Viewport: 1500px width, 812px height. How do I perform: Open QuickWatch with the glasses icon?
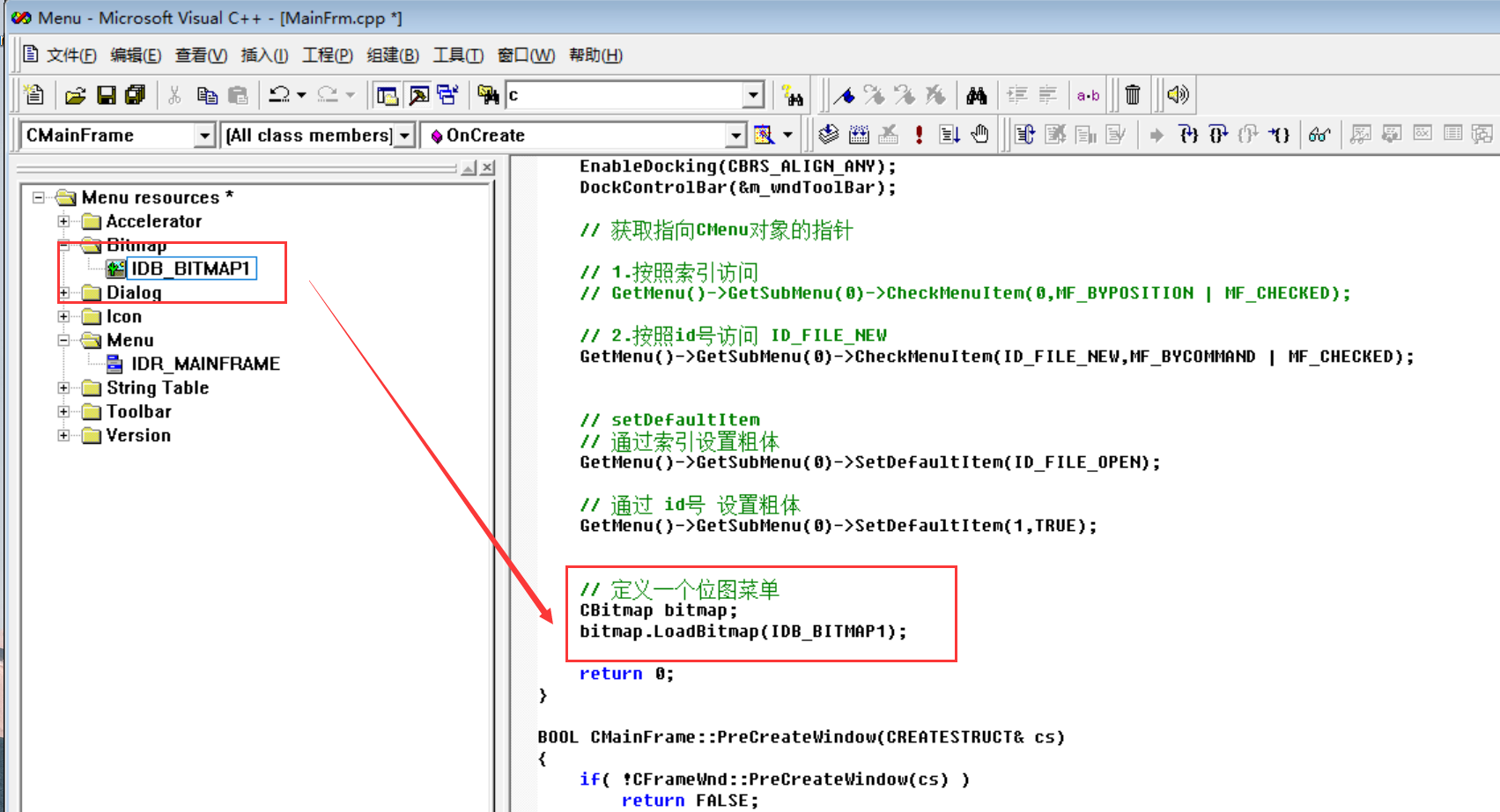pos(1319,135)
